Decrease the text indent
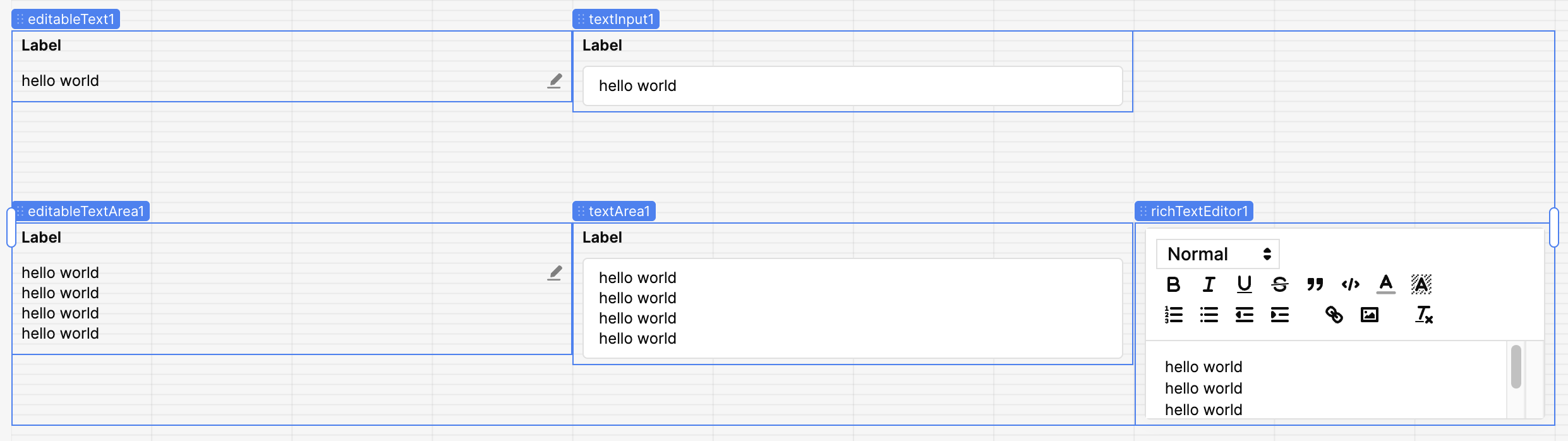The width and height of the screenshot is (1568, 441). [x=1244, y=315]
